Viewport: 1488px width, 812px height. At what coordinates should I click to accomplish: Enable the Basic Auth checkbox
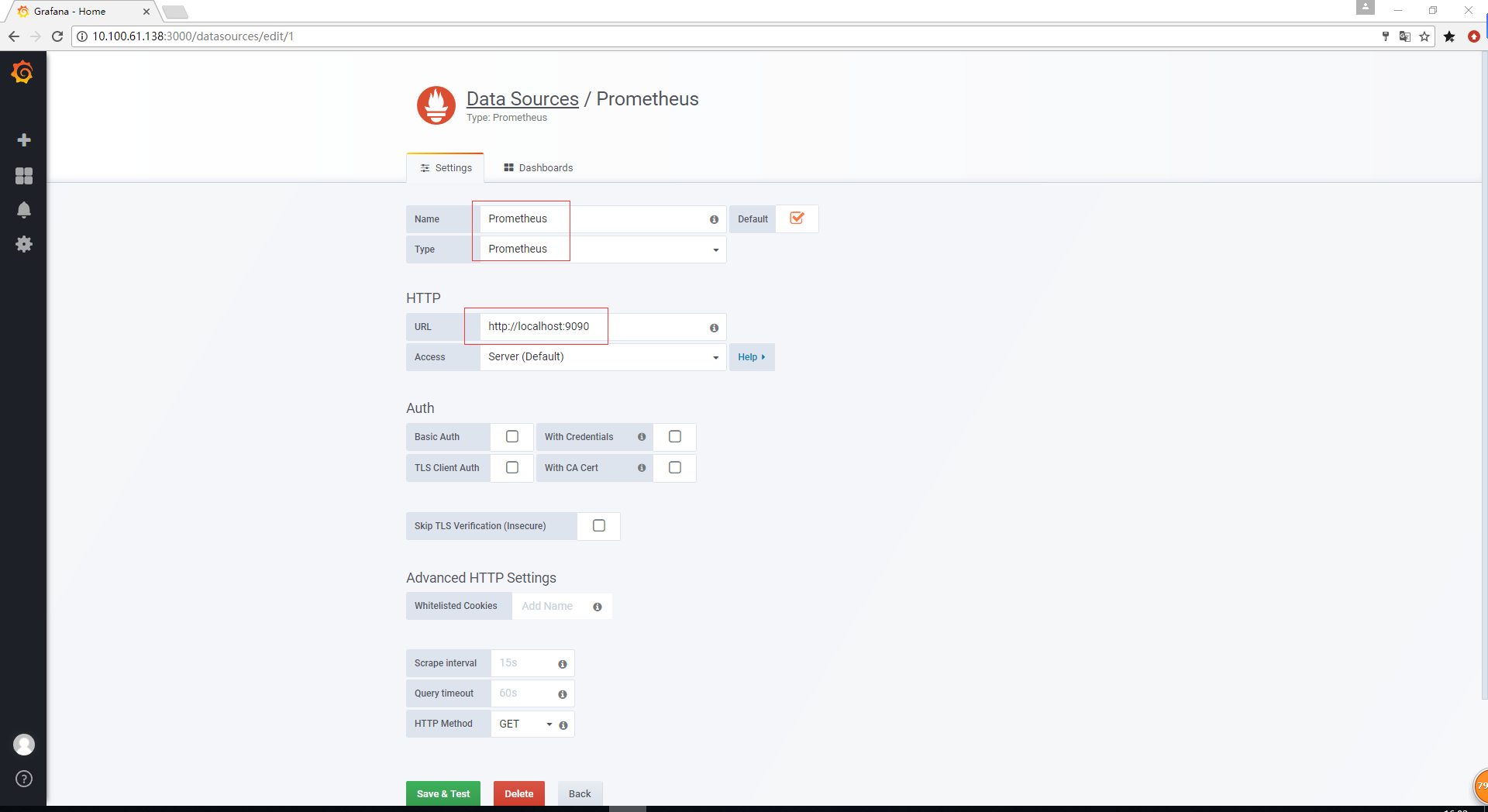click(512, 437)
